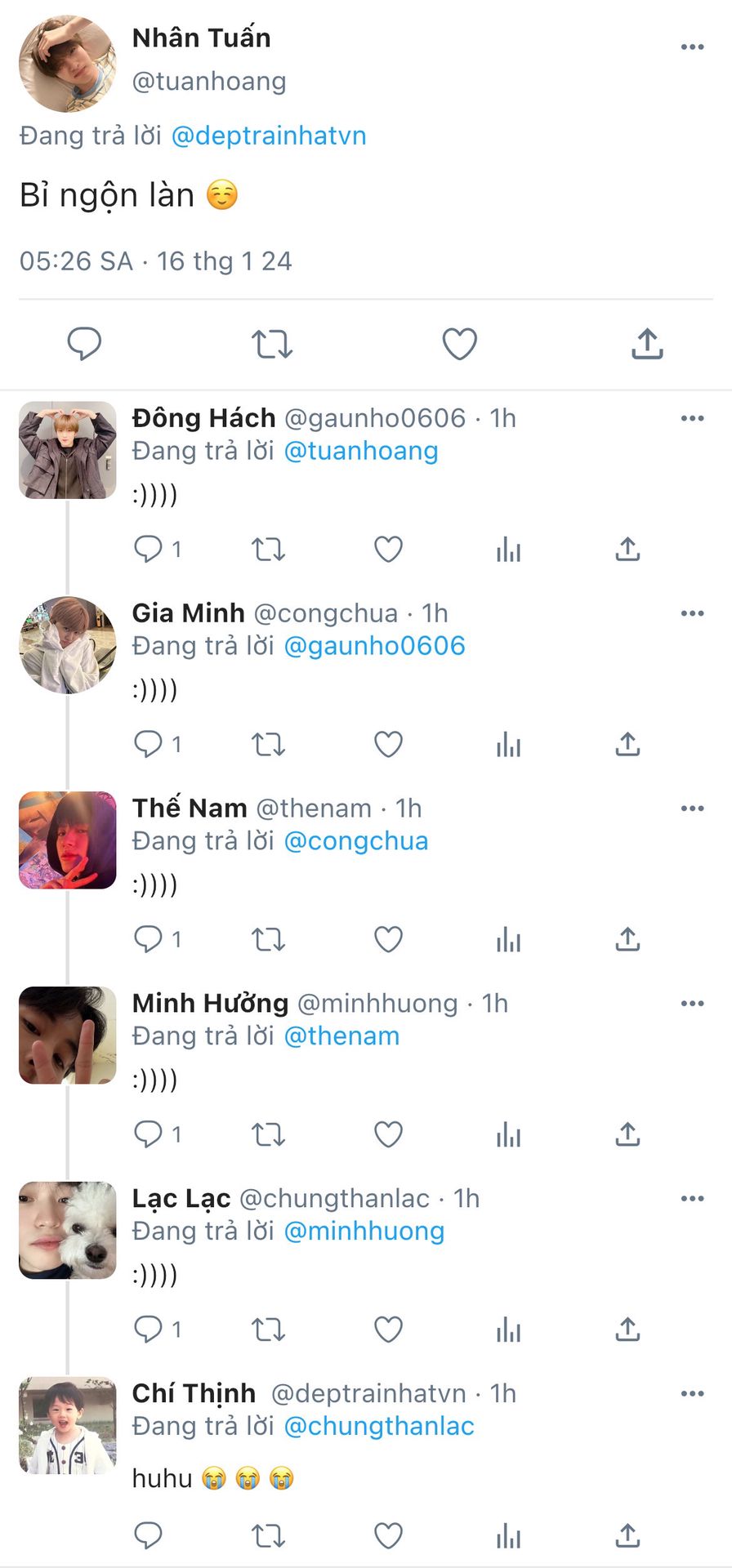732x1568 pixels.
Task: Open reply thread on Đông Hách's tweet
Action: click(148, 550)
